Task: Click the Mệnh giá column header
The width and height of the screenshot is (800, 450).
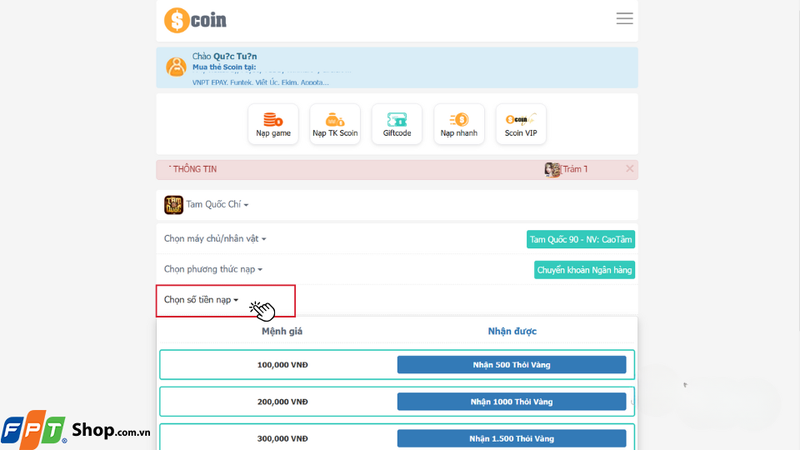Action: coord(282,331)
